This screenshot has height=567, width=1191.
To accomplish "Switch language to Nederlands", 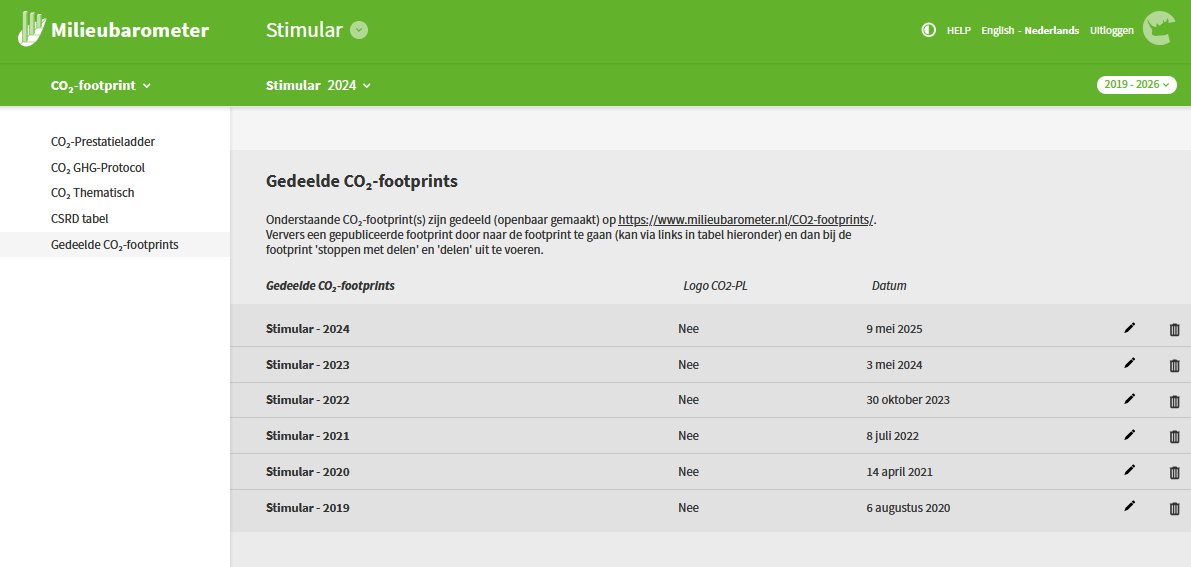I will [1052, 30].
